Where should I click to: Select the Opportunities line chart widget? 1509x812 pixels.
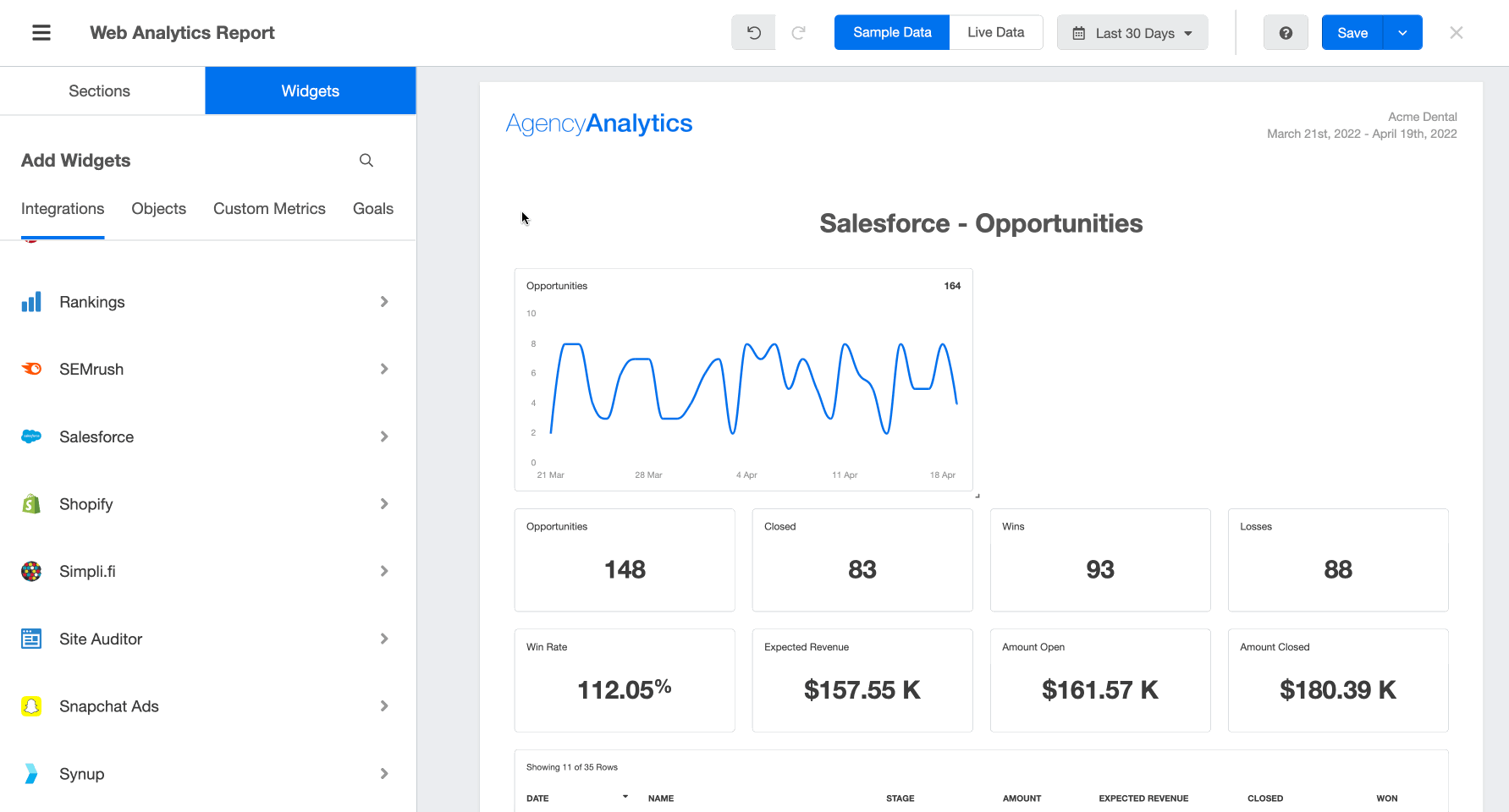point(744,380)
